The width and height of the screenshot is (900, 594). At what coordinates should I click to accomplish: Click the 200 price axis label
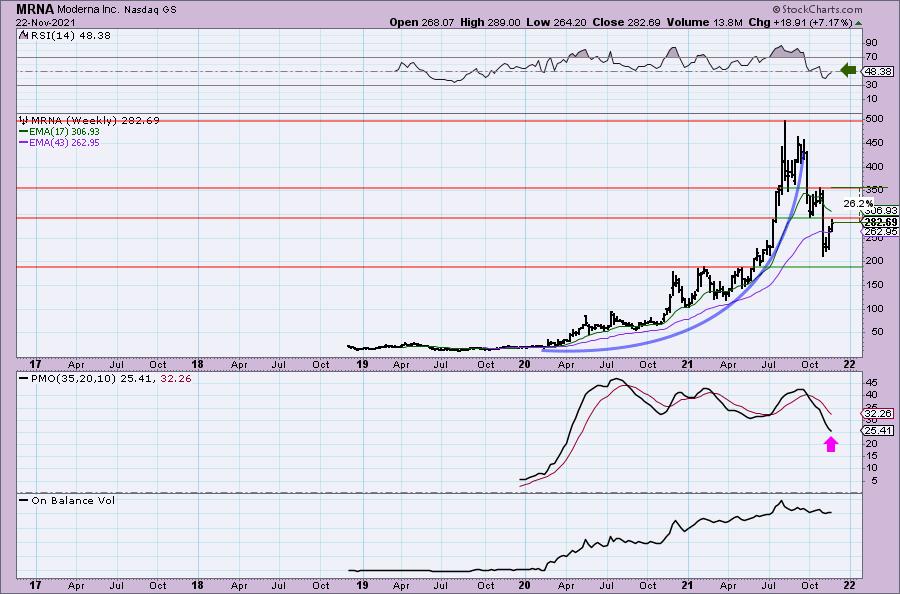[875, 261]
